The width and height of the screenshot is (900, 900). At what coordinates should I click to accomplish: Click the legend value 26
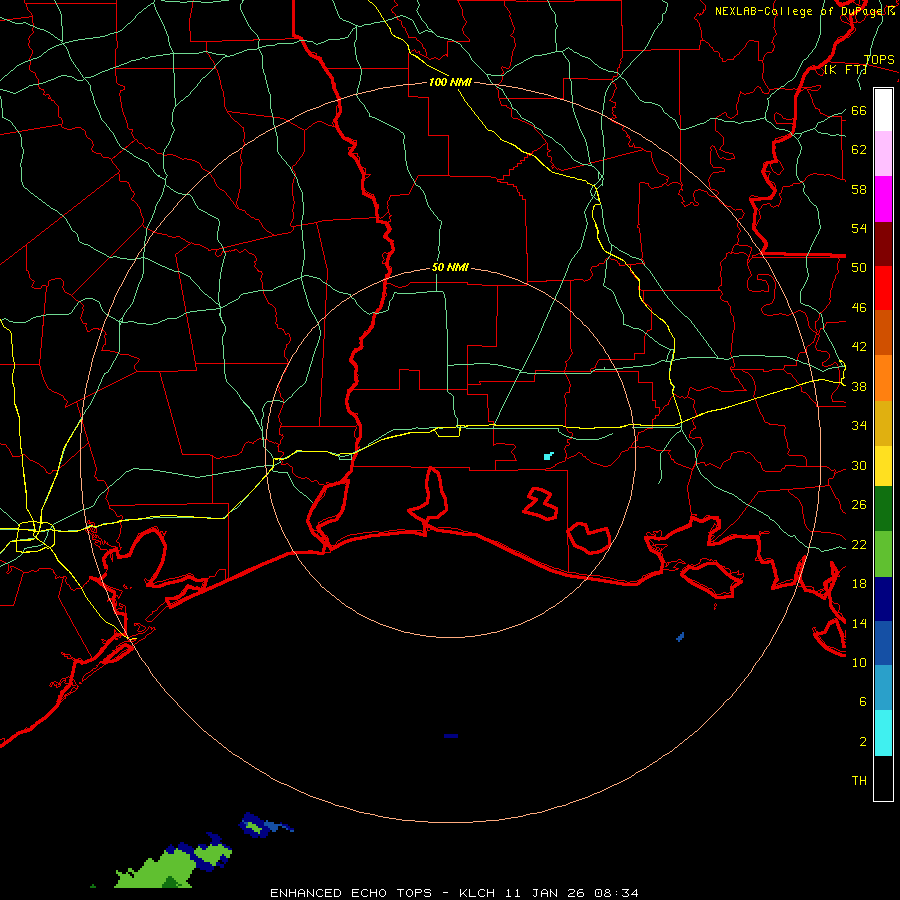click(x=859, y=505)
